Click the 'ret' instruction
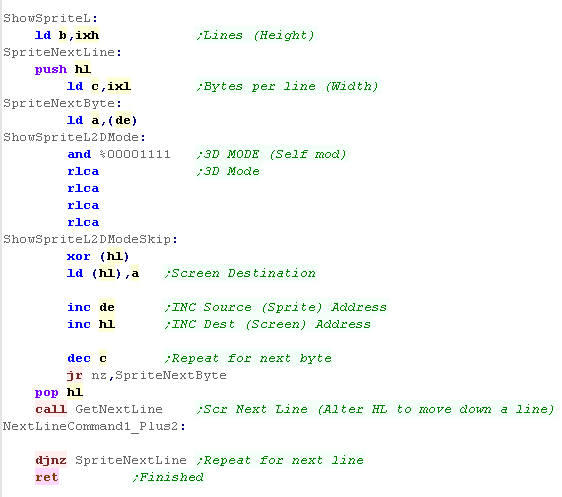The height and width of the screenshot is (497, 562). tap(47, 477)
